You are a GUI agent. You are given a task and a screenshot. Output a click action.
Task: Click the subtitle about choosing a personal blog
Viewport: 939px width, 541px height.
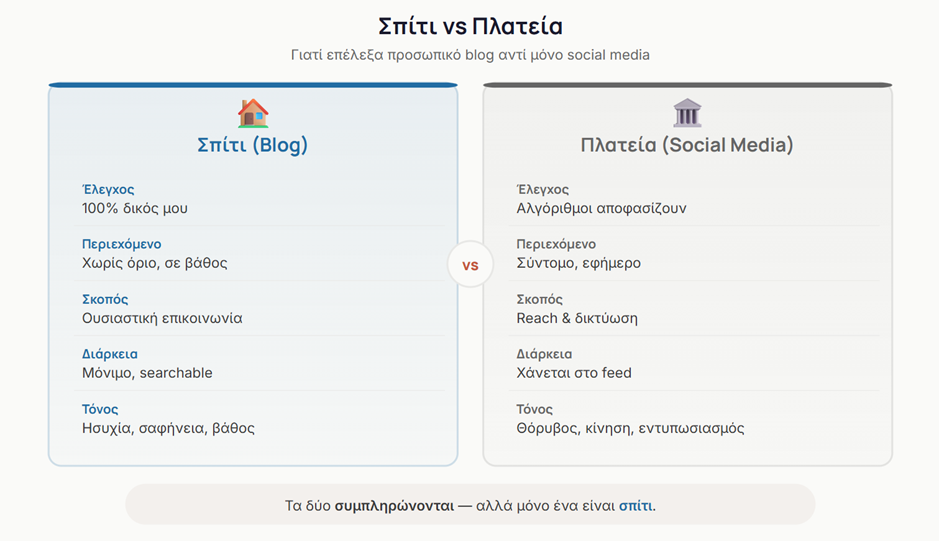[470, 55]
